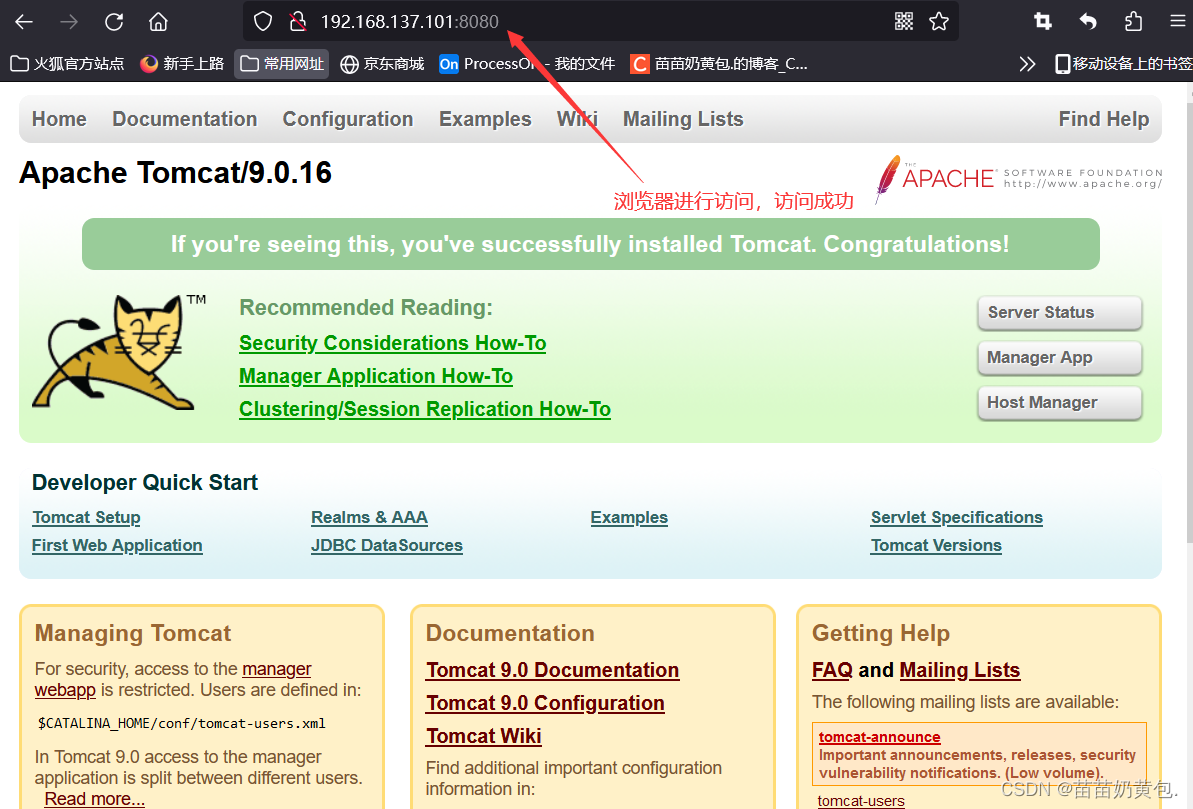Click the Server Status button
Screen dimensions: 1193x809
(1059, 313)
